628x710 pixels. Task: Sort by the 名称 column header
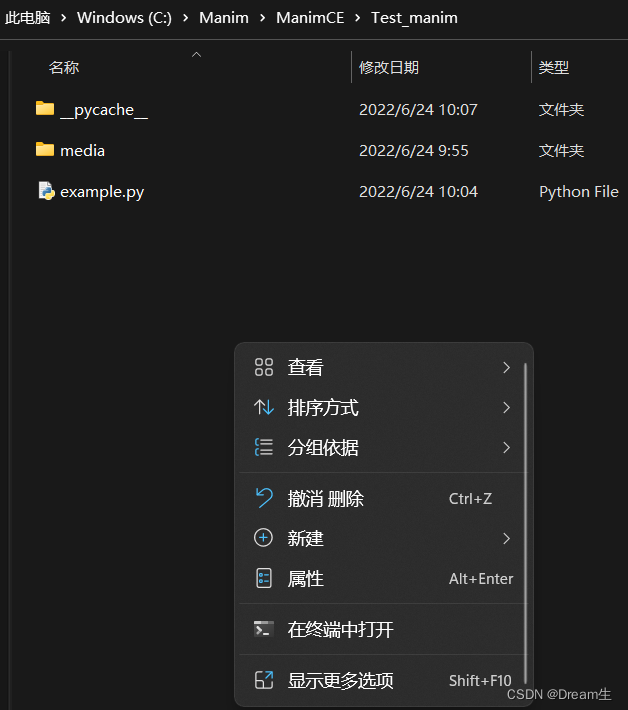point(64,67)
